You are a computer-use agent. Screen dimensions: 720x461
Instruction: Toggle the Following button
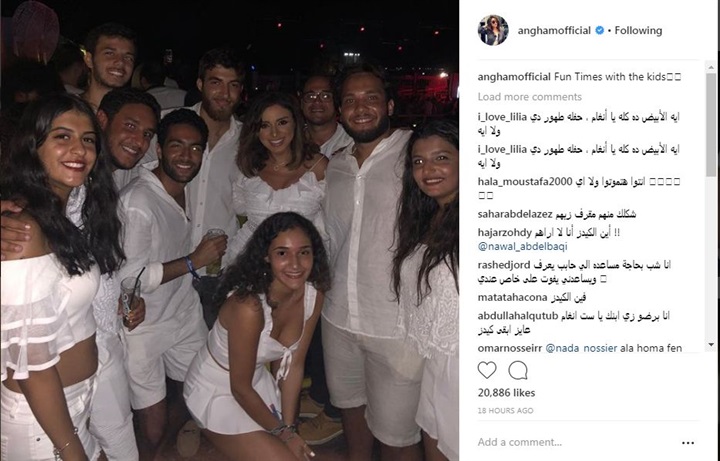pyautogui.click(x=638, y=30)
